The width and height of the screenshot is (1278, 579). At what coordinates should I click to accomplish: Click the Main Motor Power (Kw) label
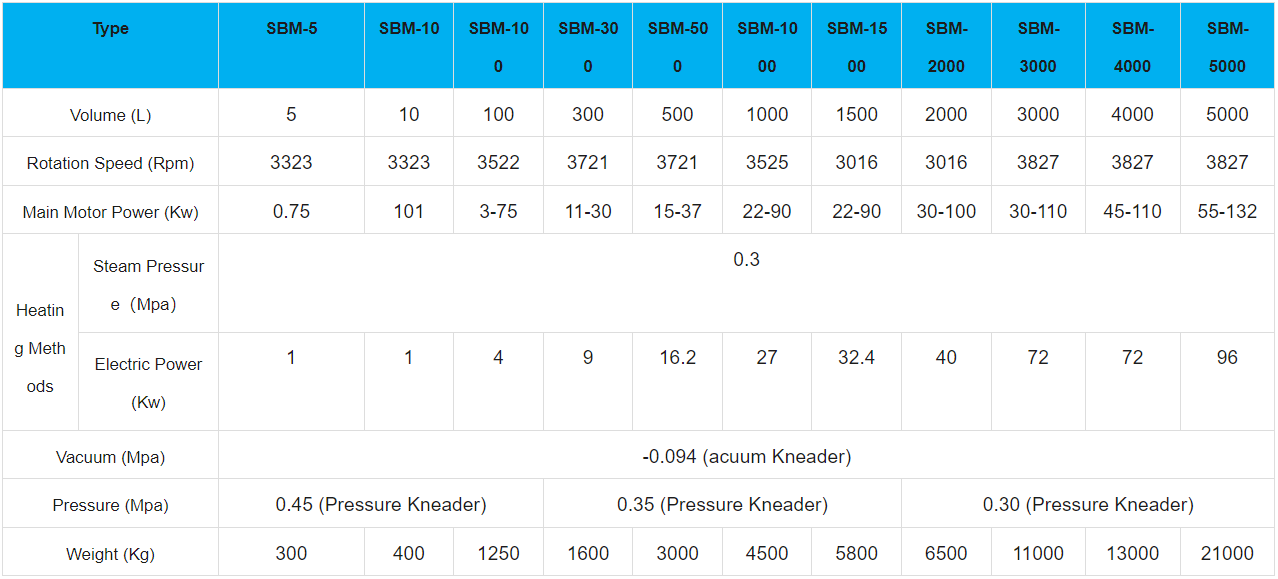point(110,212)
